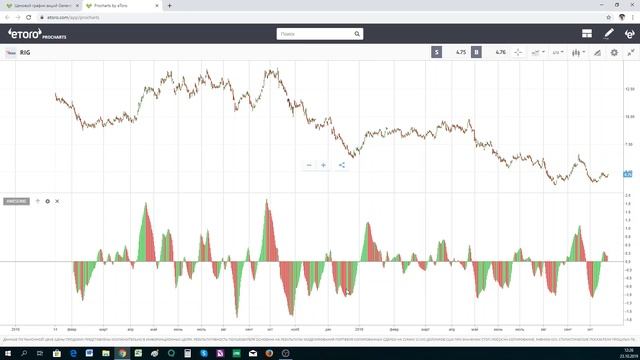Click the RIG ticker symbol label

[25, 53]
